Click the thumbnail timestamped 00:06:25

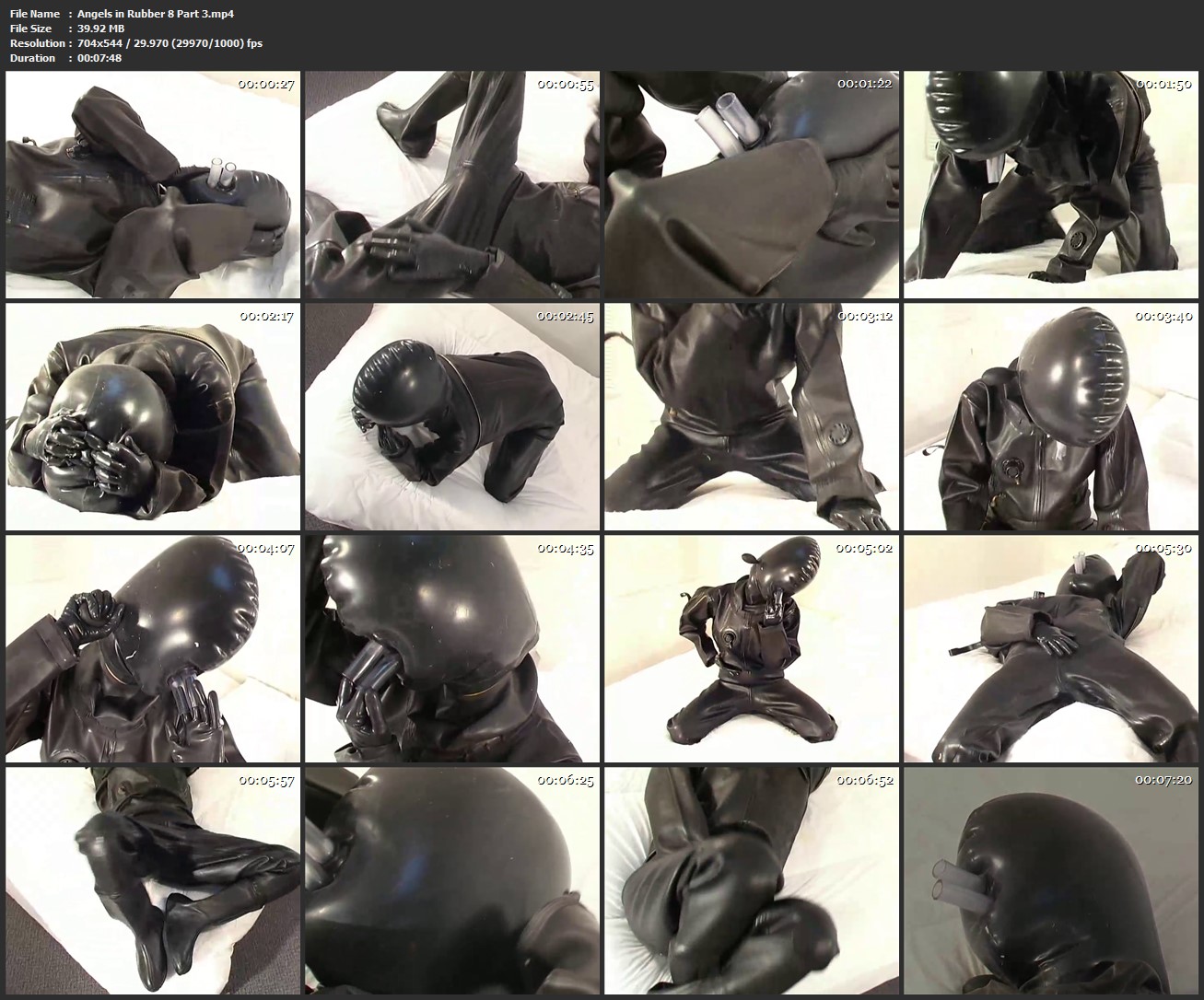click(x=452, y=881)
